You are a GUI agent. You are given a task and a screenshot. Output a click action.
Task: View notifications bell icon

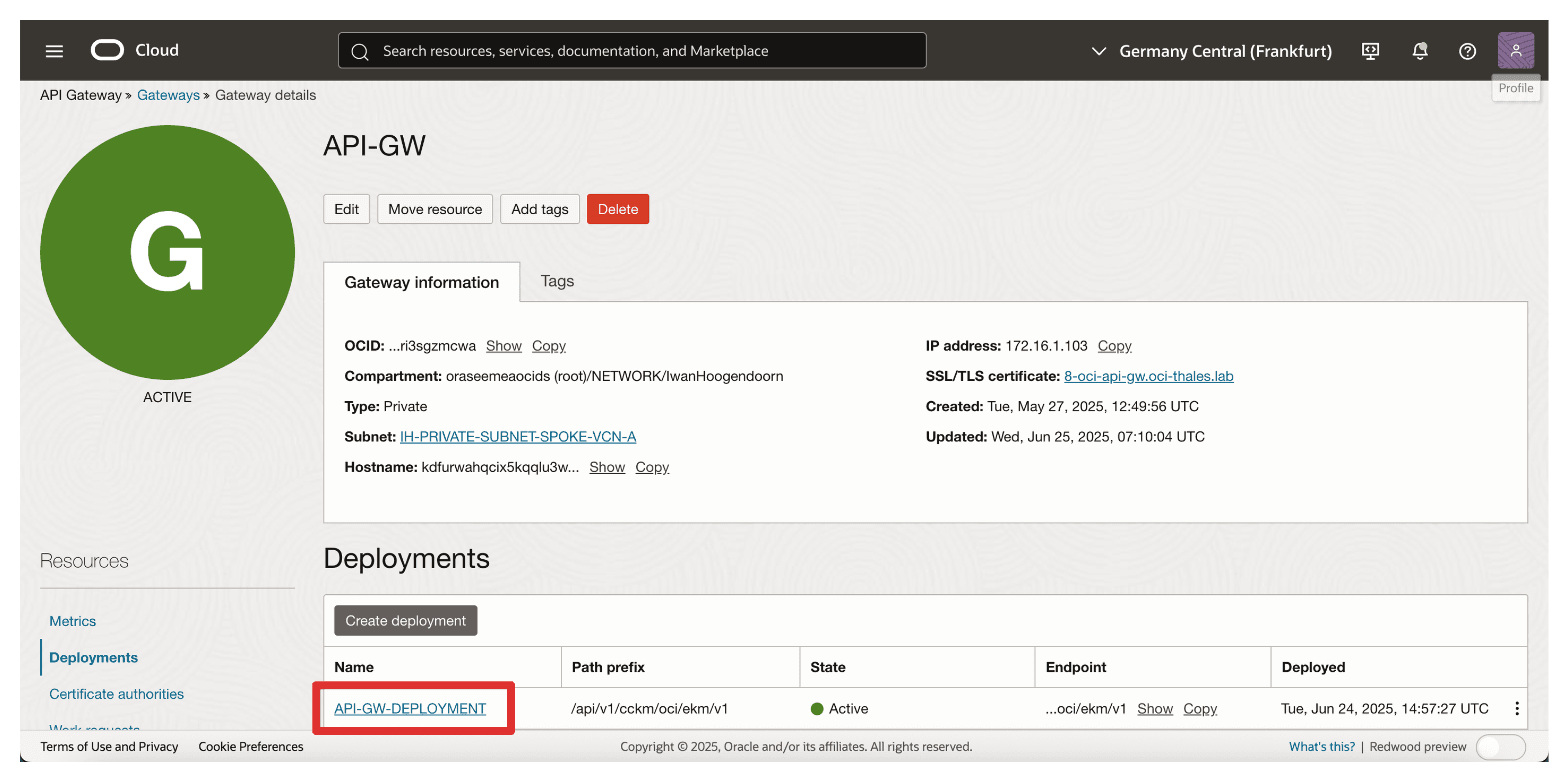click(x=1420, y=51)
